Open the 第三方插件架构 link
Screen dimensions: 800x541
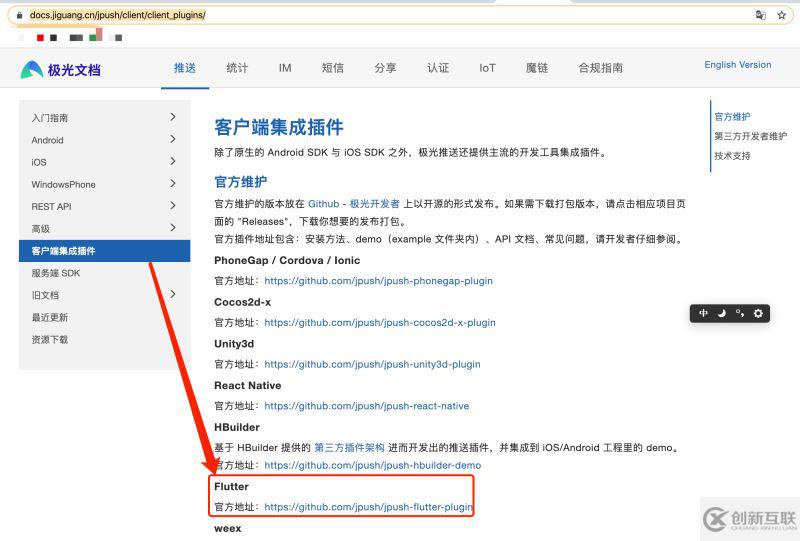click(x=349, y=448)
